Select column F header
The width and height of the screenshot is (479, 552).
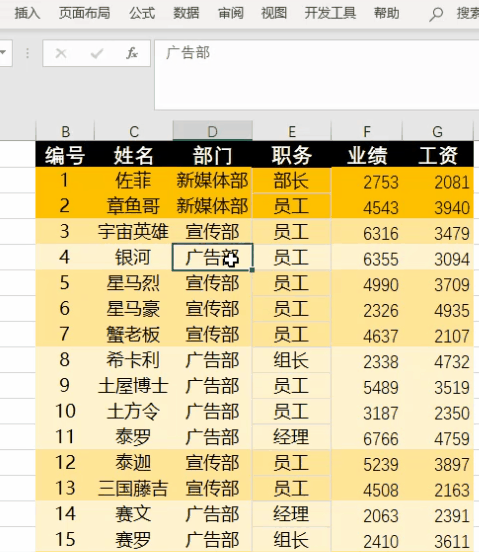click(367, 131)
